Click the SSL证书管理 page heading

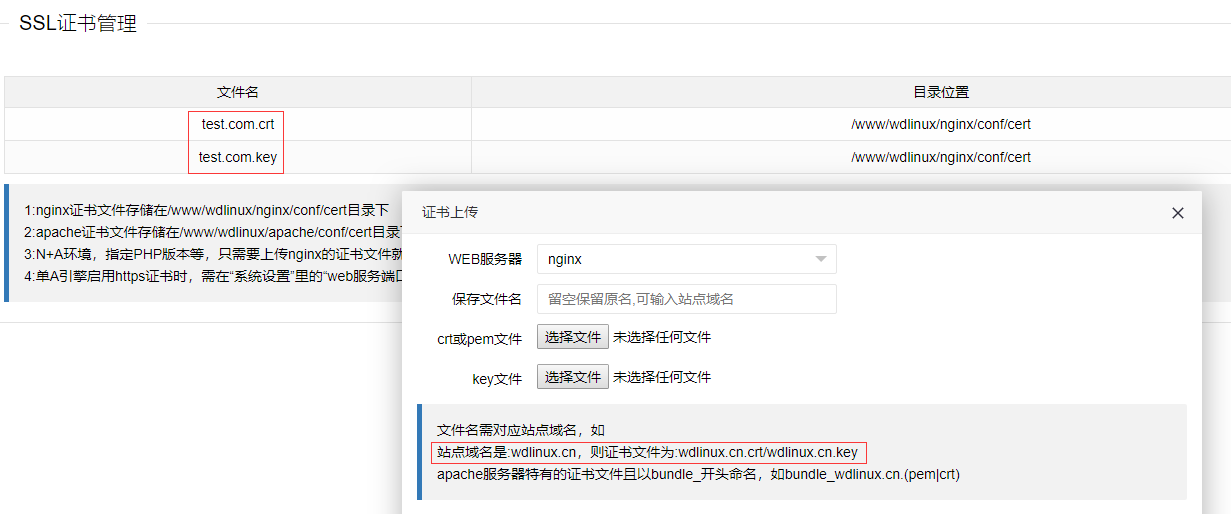click(x=78, y=24)
